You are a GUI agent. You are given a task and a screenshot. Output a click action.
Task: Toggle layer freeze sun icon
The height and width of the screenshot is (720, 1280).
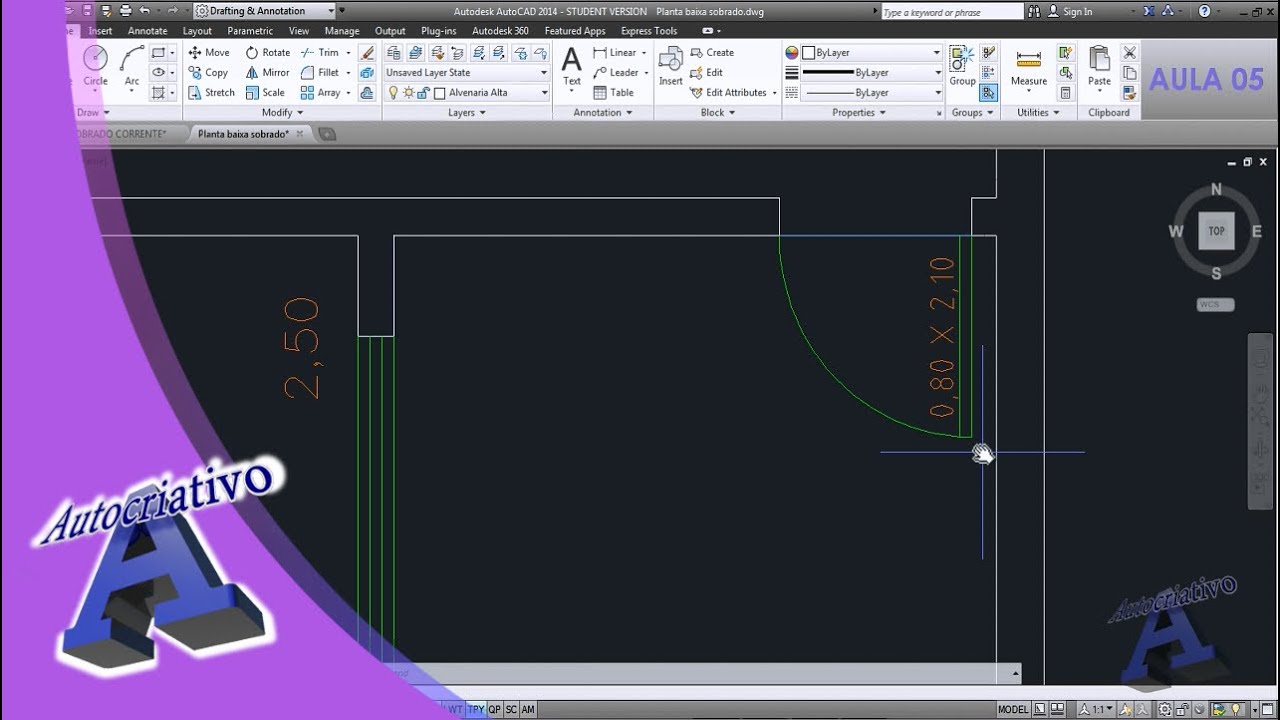[408, 92]
